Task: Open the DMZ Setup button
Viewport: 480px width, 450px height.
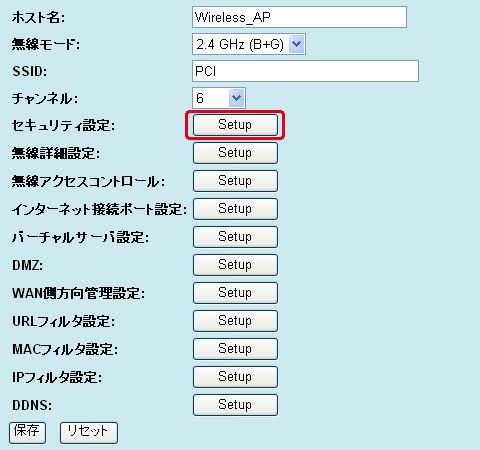Action: (235, 265)
